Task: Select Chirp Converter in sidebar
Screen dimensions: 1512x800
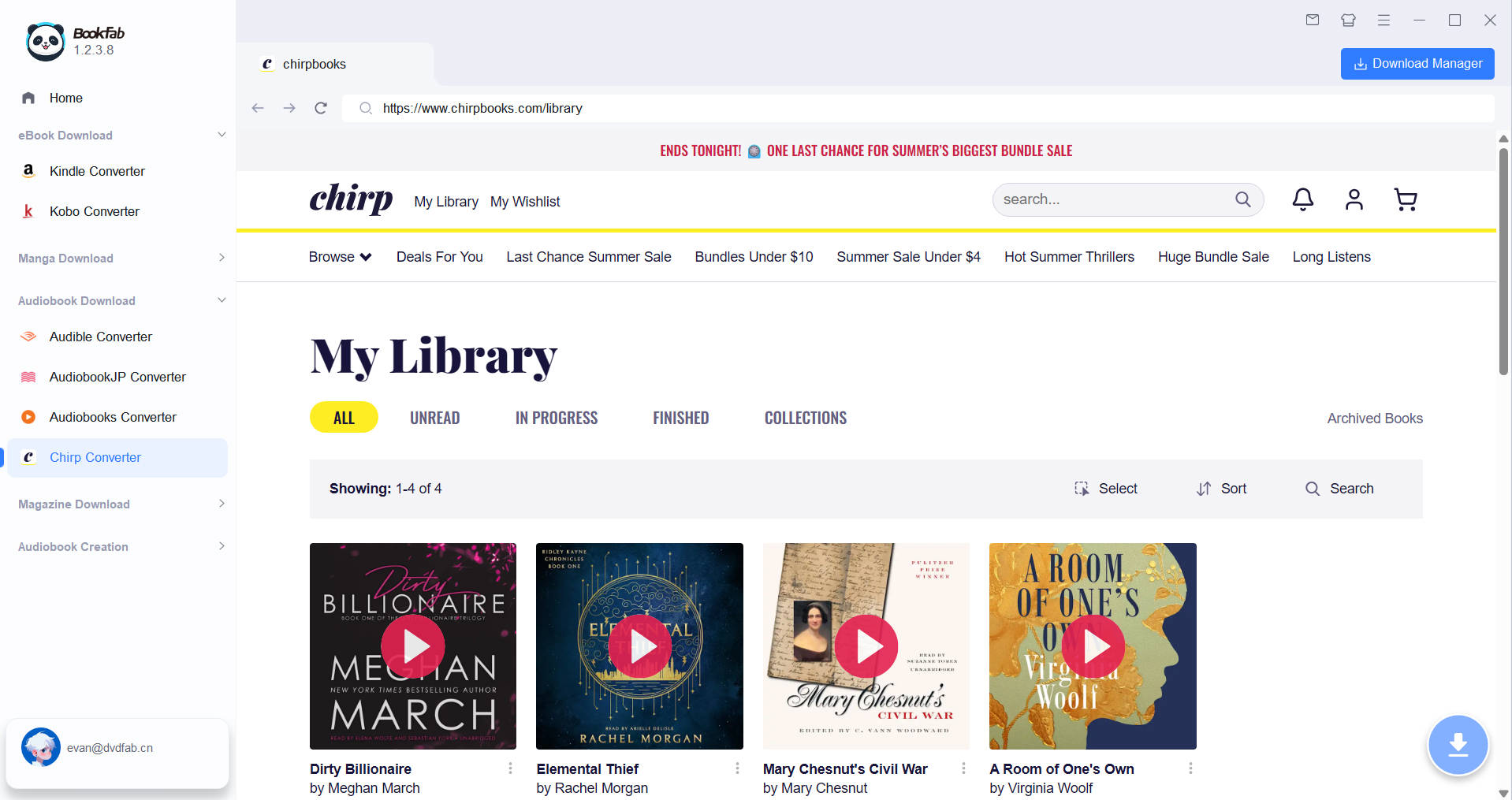Action: click(117, 457)
